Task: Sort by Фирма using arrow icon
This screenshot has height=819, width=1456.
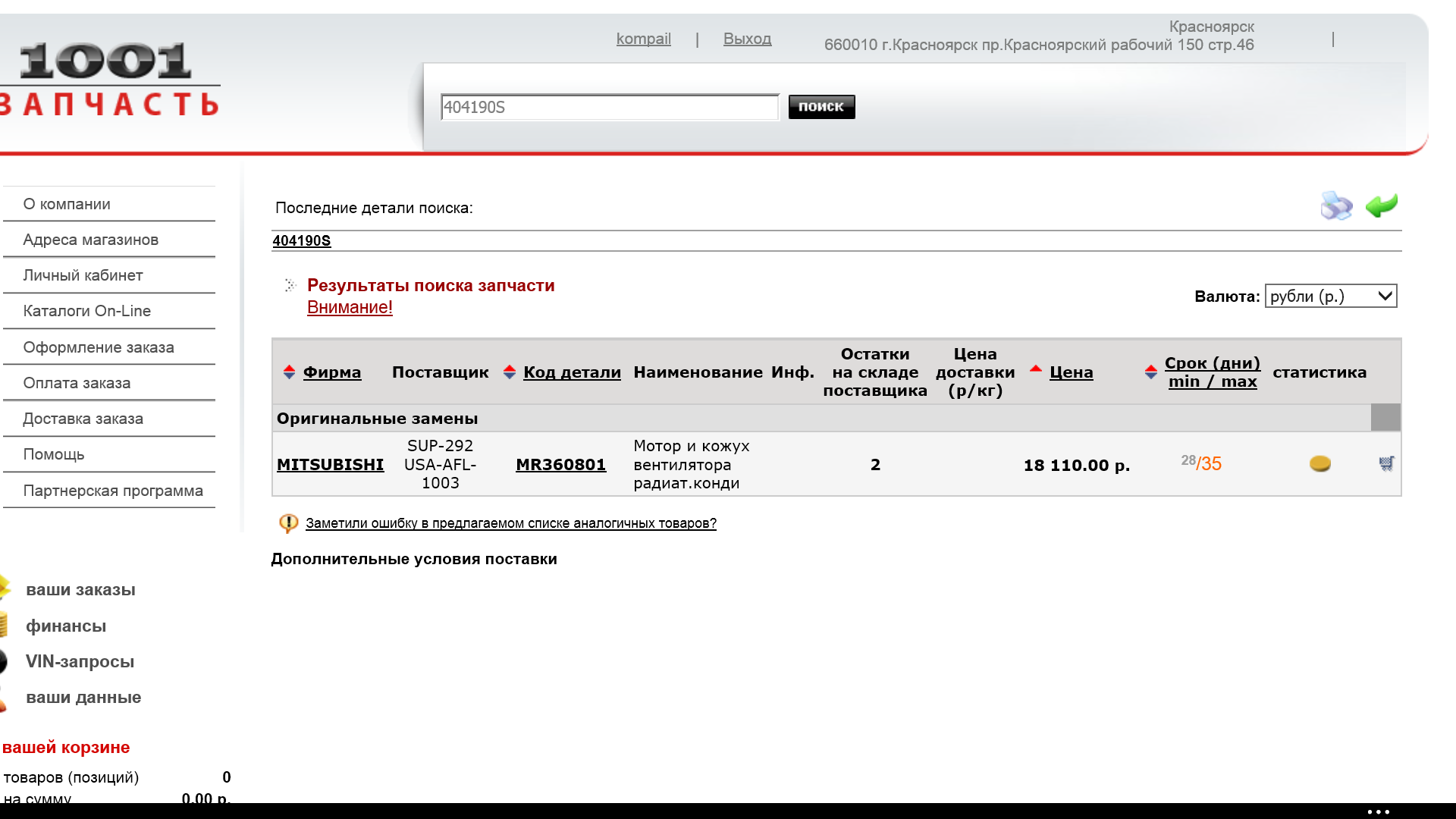Action: (x=289, y=372)
